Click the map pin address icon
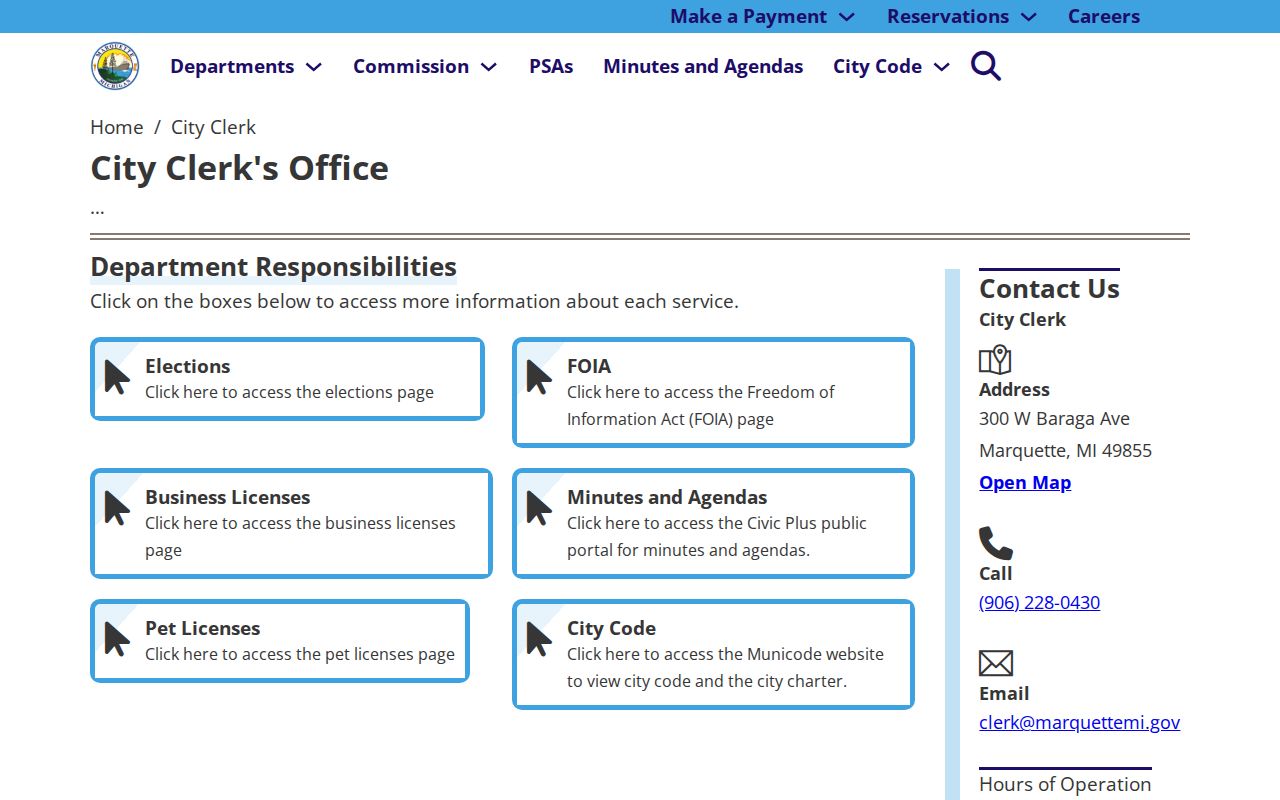This screenshot has height=800, width=1280. click(x=995, y=360)
